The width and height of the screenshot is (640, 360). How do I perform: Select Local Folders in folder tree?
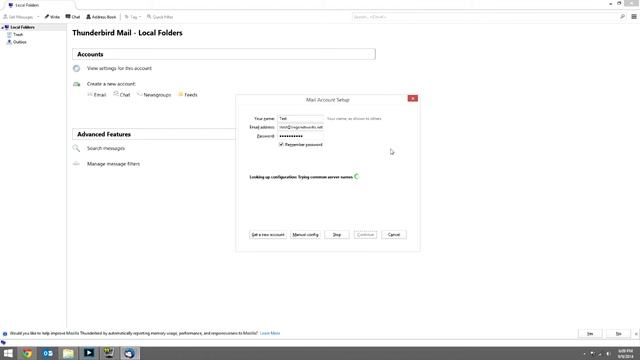point(22,27)
